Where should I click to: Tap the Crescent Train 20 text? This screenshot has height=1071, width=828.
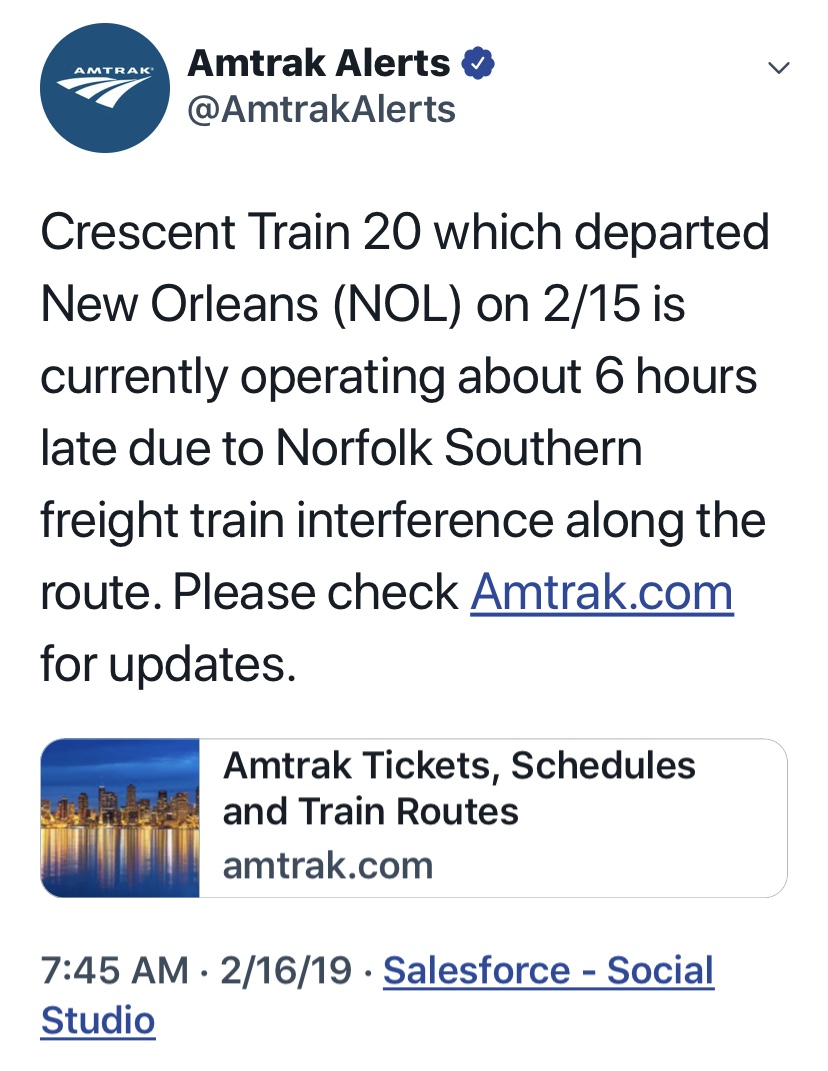pos(231,232)
